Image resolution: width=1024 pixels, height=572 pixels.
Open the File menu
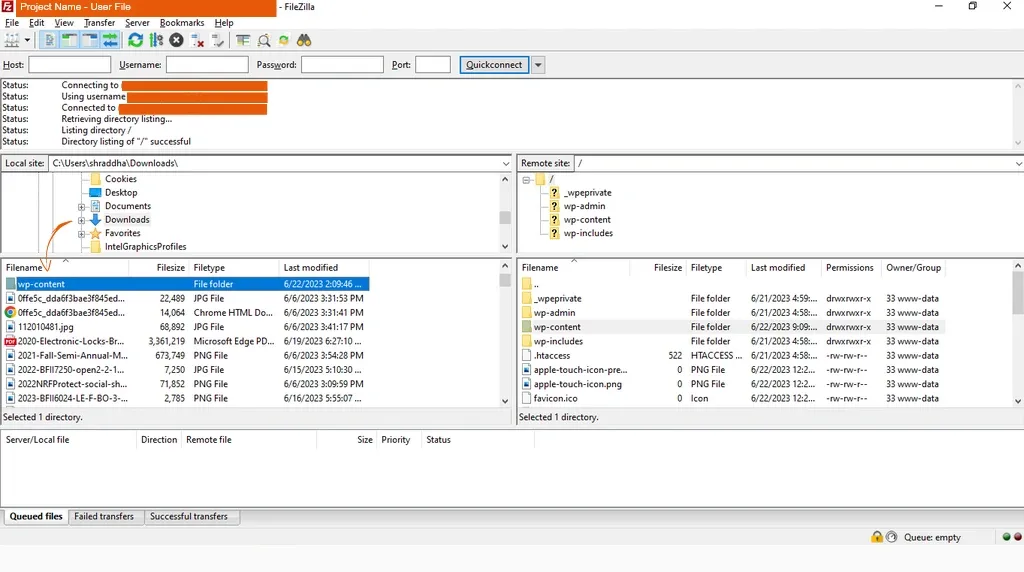coord(12,22)
